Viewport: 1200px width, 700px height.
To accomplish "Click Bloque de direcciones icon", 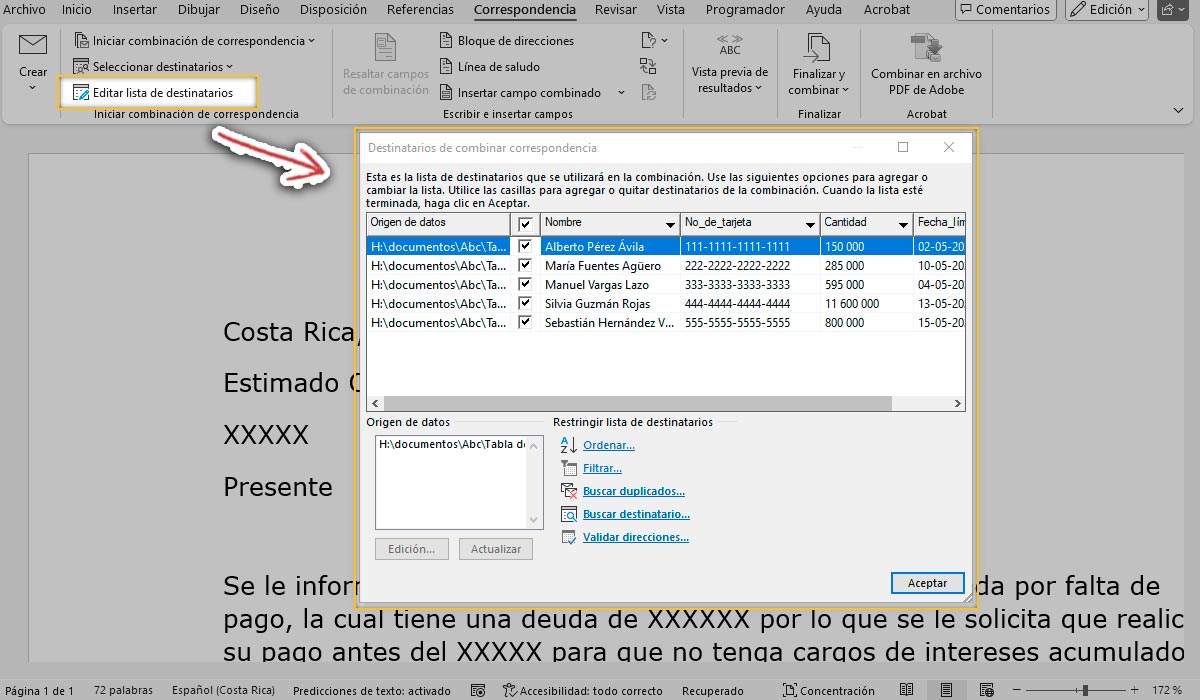I will [447, 41].
